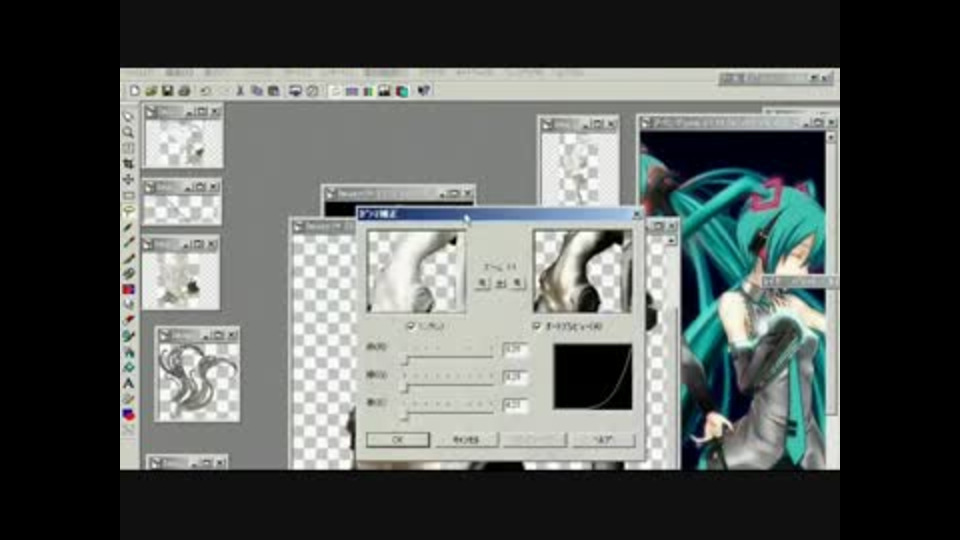Click the after preview image in dialog
The height and width of the screenshot is (540, 960).
[582, 272]
